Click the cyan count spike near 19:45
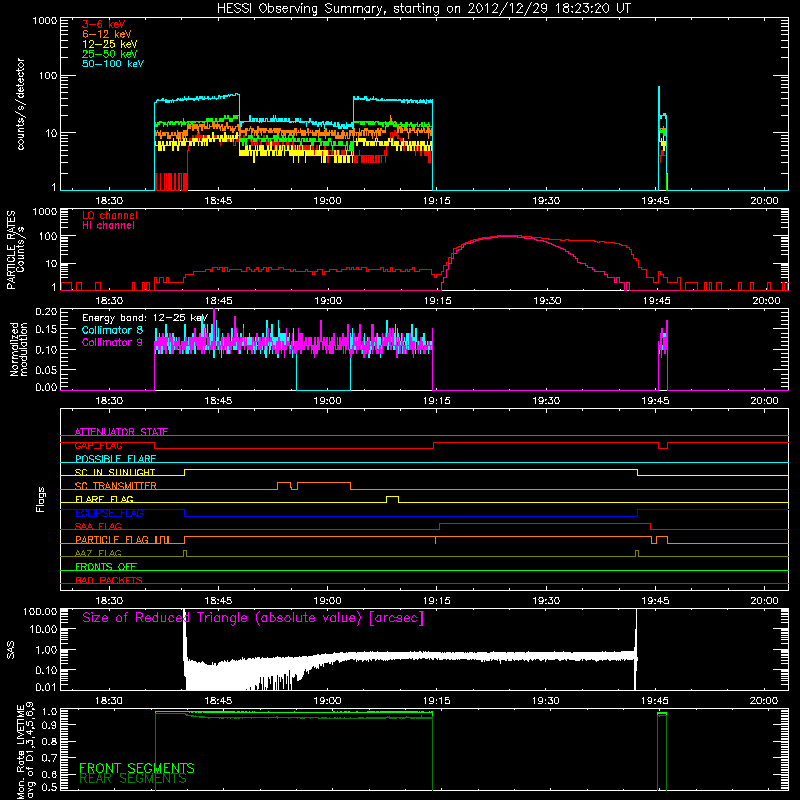800x800 pixels. [x=659, y=102]
